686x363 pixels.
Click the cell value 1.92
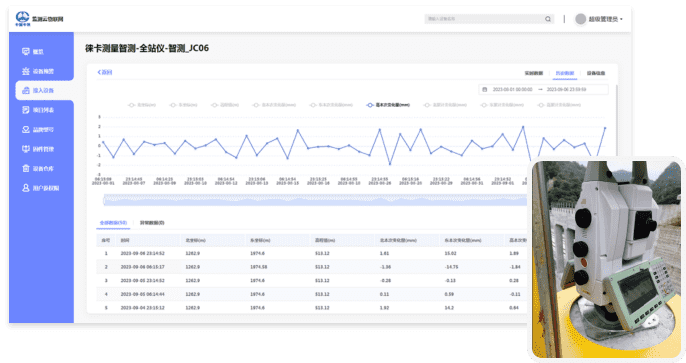pyautogui.click(x=384, y=308)
